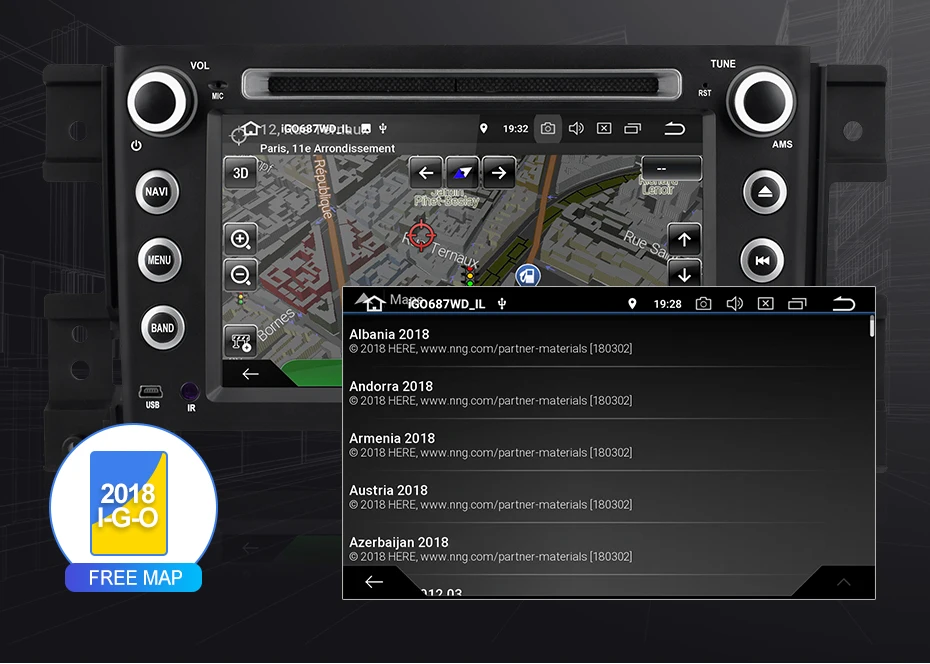Turn the TUNE knob on the head unit
Screen dimensions: 930x664
click(762, 101)
